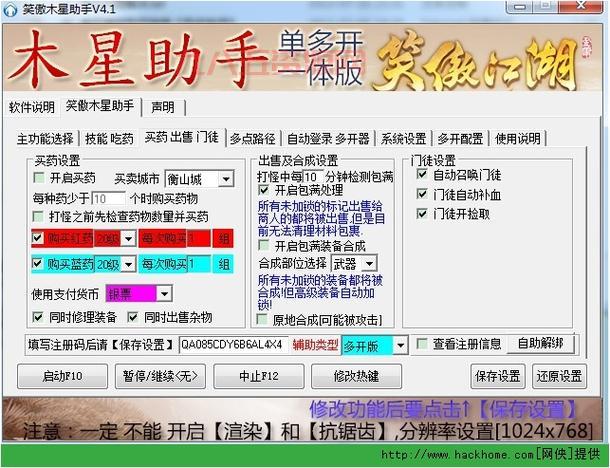Image resolution: width=610 pixels, height=468 pixels.
Task: Open the 多开配置 sub-tab
Action: coord(460,138)
